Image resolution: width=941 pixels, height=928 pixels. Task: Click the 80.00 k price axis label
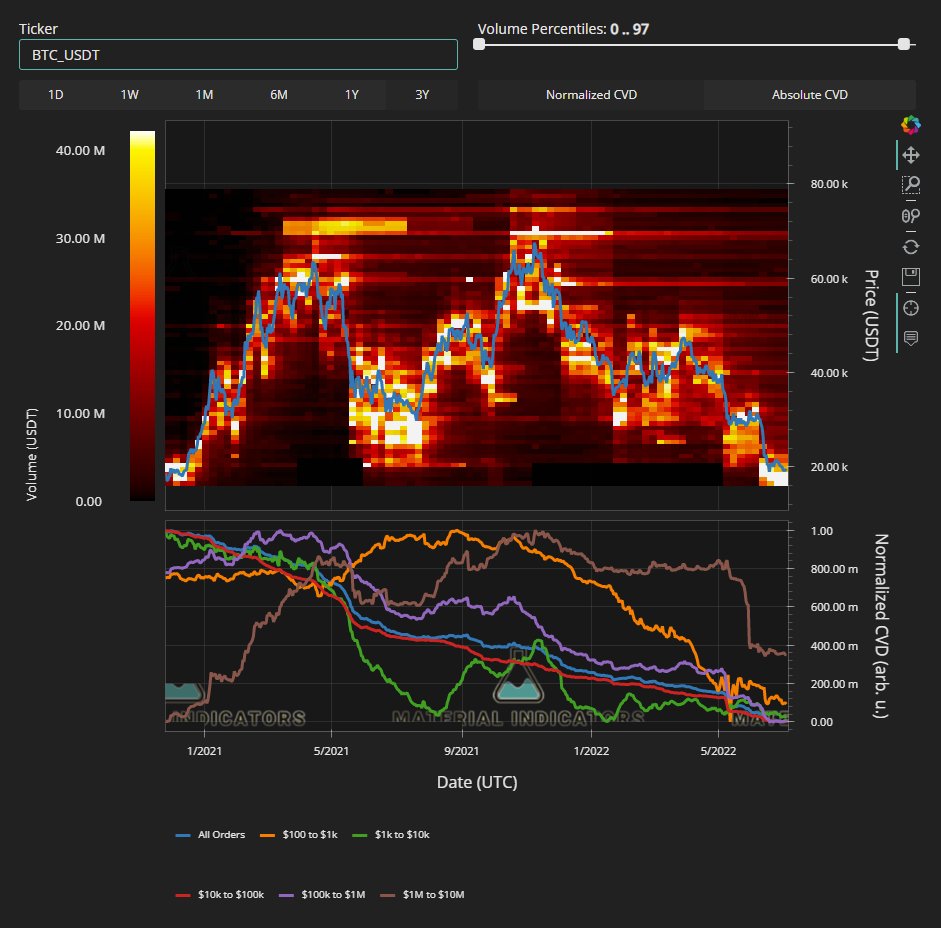[x=829, y=184]
